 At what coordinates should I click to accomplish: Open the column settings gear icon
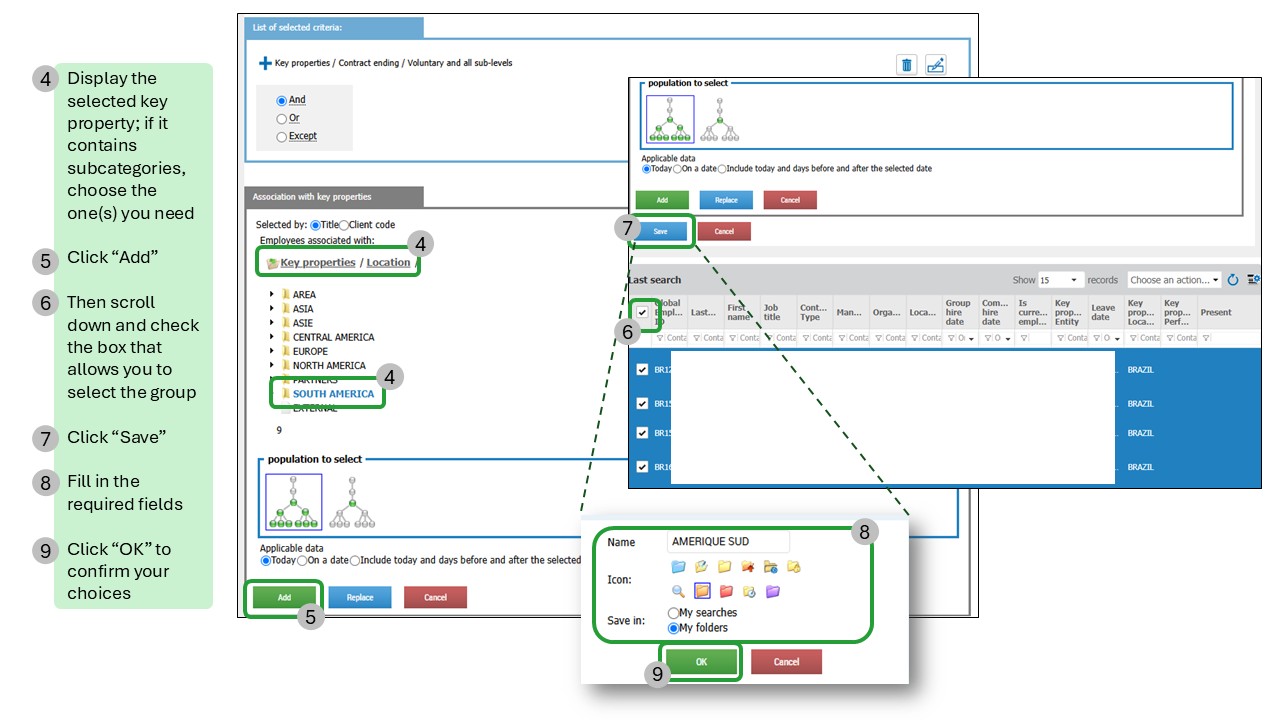[x=1253, y=280]
